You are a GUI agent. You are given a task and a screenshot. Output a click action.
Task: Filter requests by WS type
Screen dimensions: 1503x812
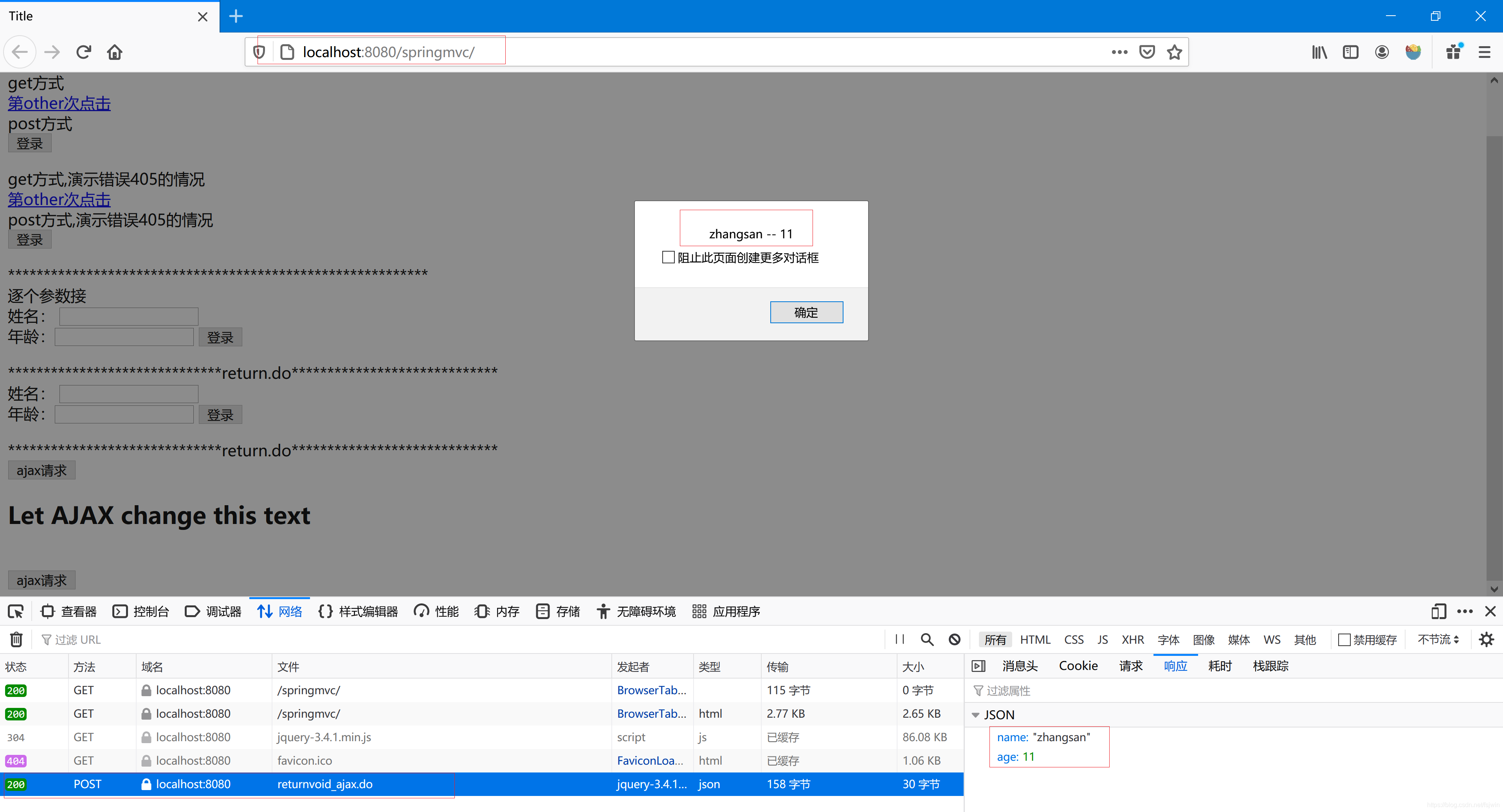click(x=1272, y=640)
